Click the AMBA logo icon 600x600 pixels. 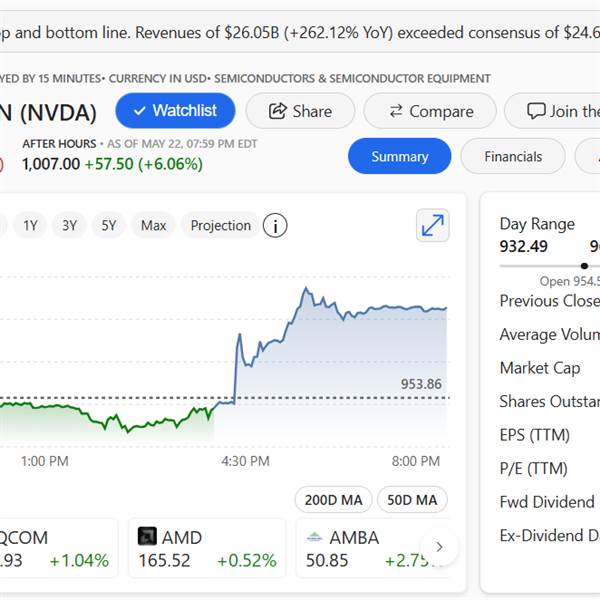click(x=315, y=537)
